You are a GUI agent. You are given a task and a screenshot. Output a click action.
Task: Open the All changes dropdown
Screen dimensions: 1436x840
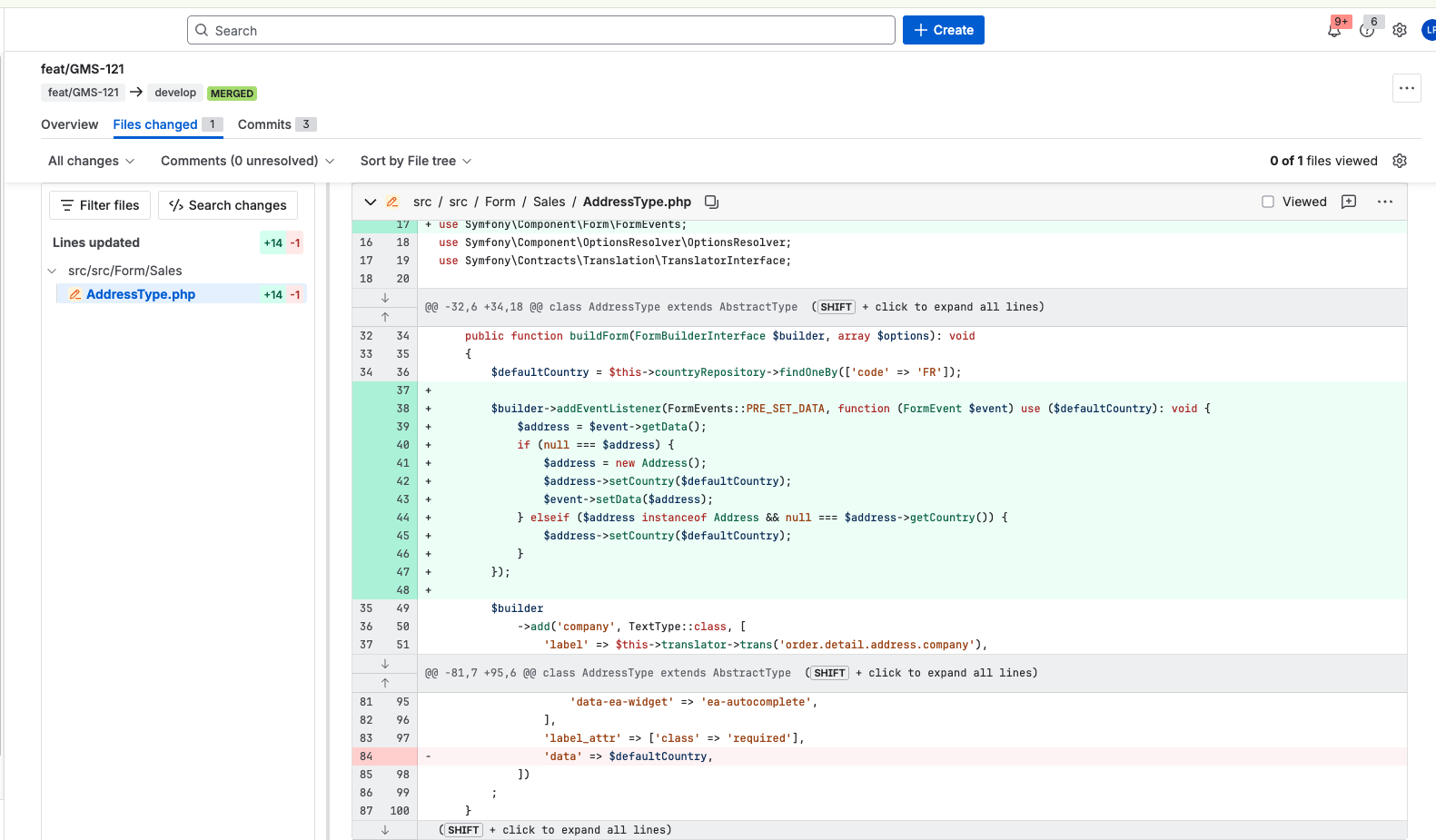click(x=91, y=161)
